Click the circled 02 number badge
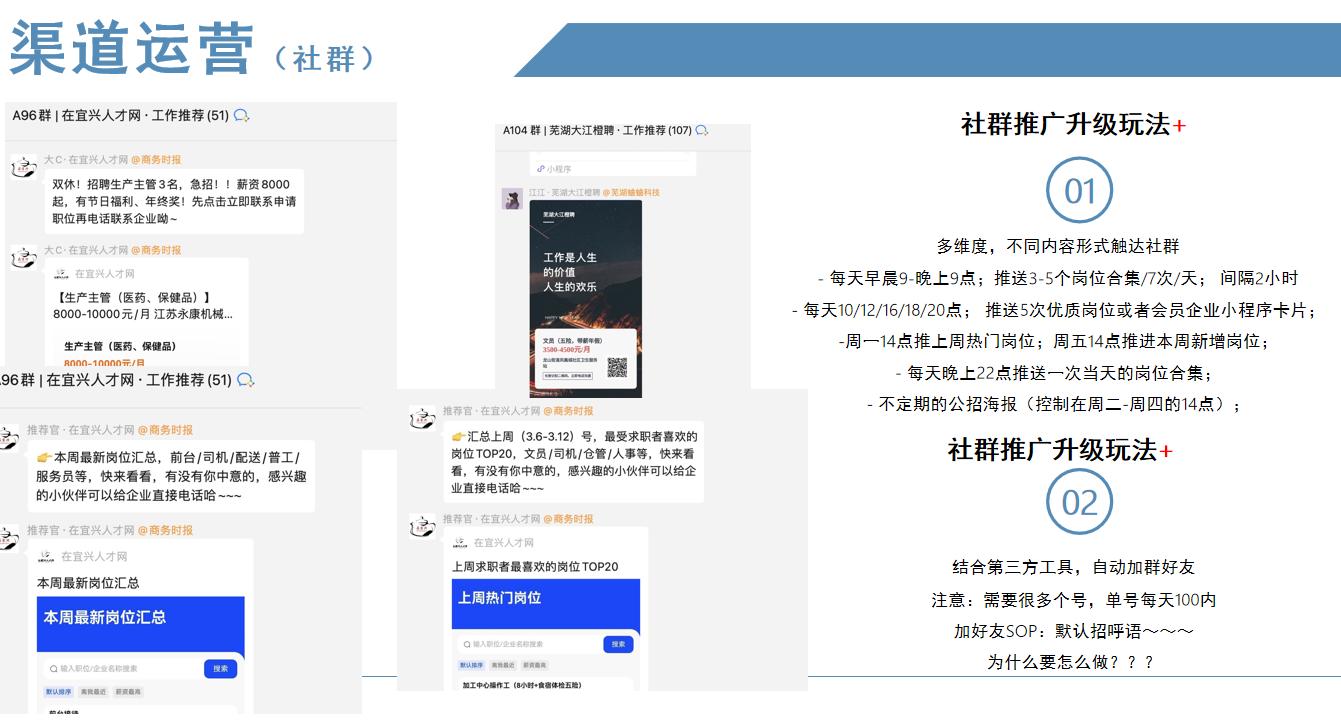This screenshot has height=726, width=1341. [1079, 502]
